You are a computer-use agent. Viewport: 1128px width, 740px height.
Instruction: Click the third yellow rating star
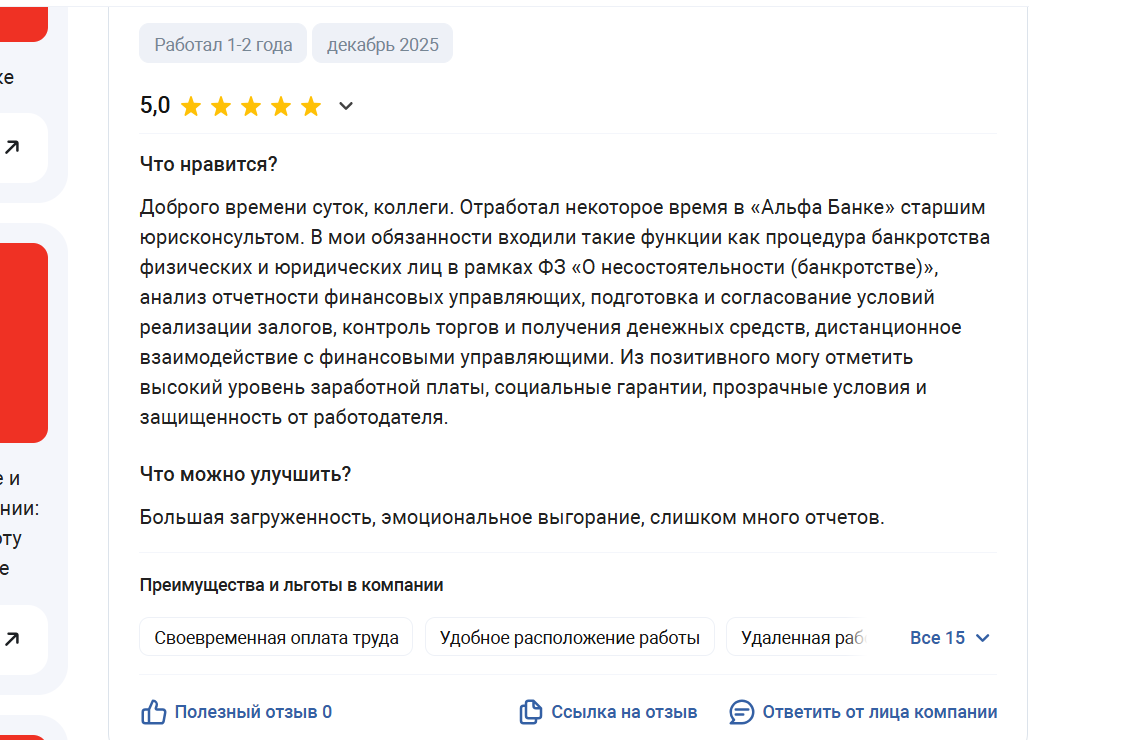click(x=251, y=106)
